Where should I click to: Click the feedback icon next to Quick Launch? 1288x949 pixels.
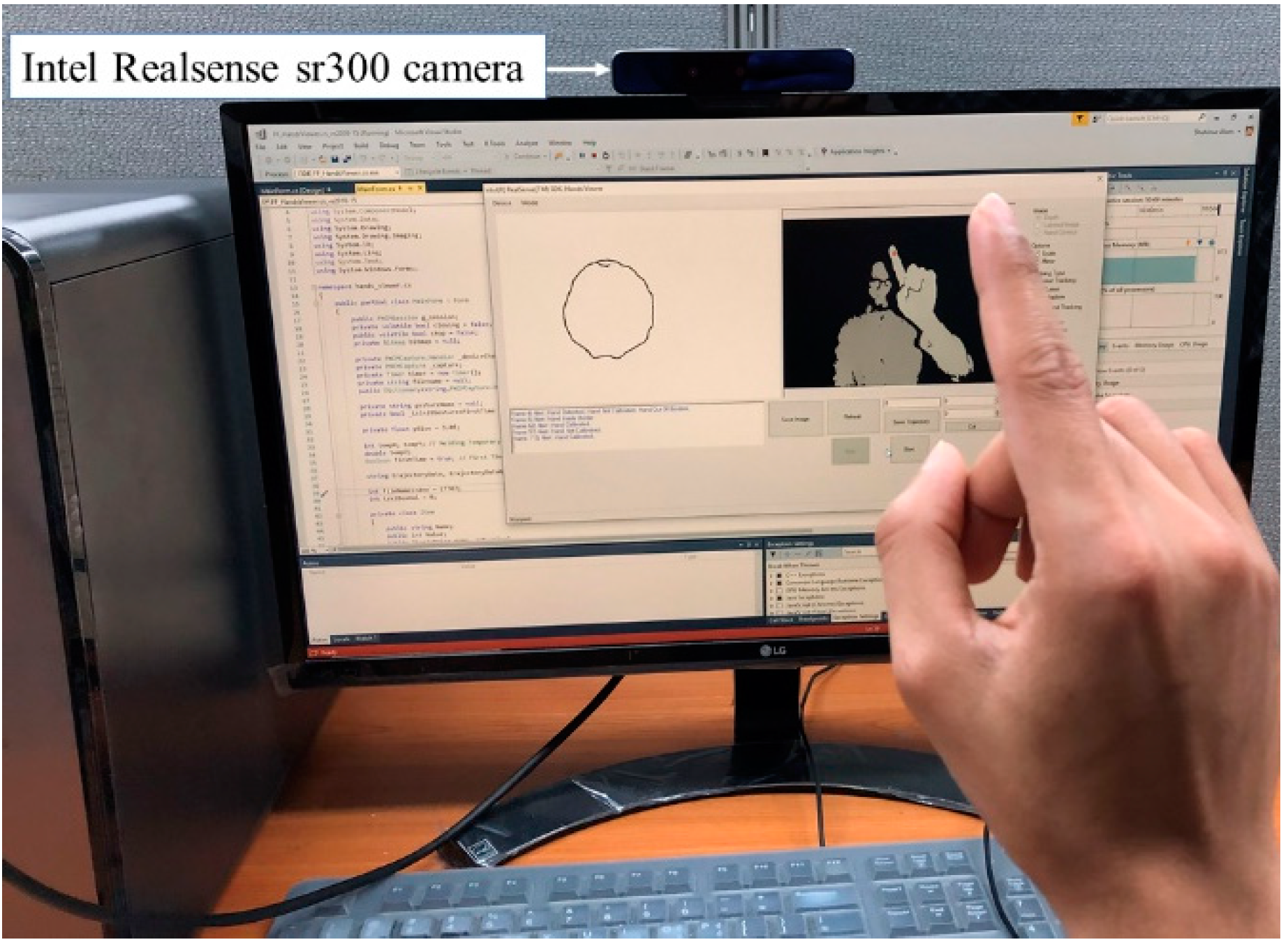[1097, 119]
